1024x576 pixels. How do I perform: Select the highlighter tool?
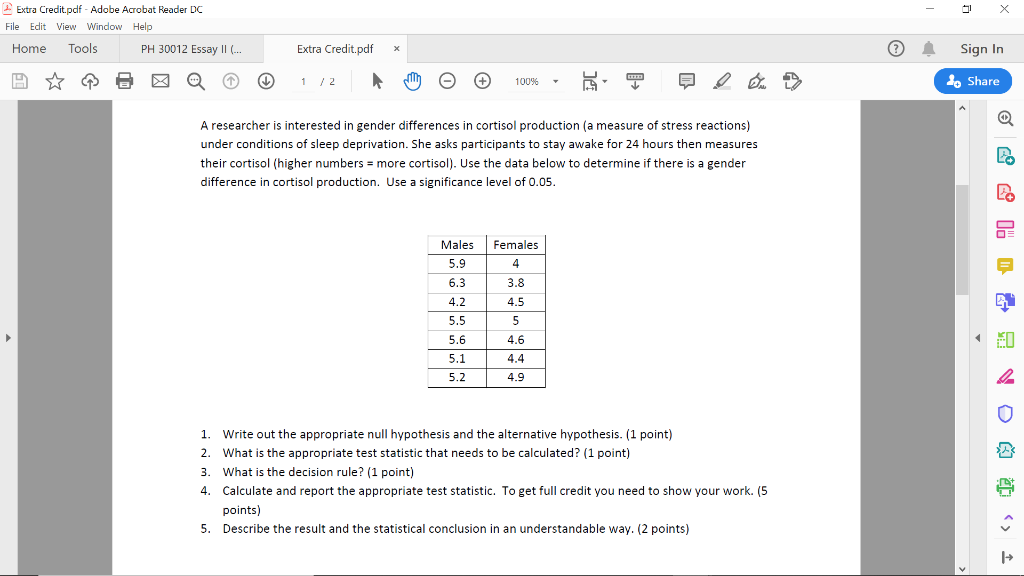[x=722, y=81]
